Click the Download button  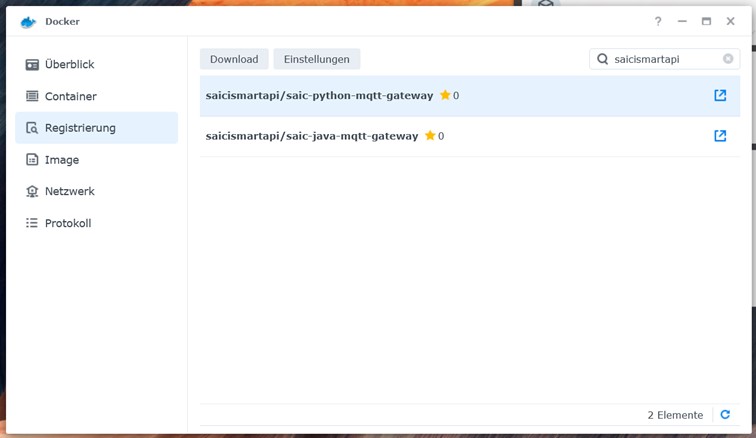[234, 59]
